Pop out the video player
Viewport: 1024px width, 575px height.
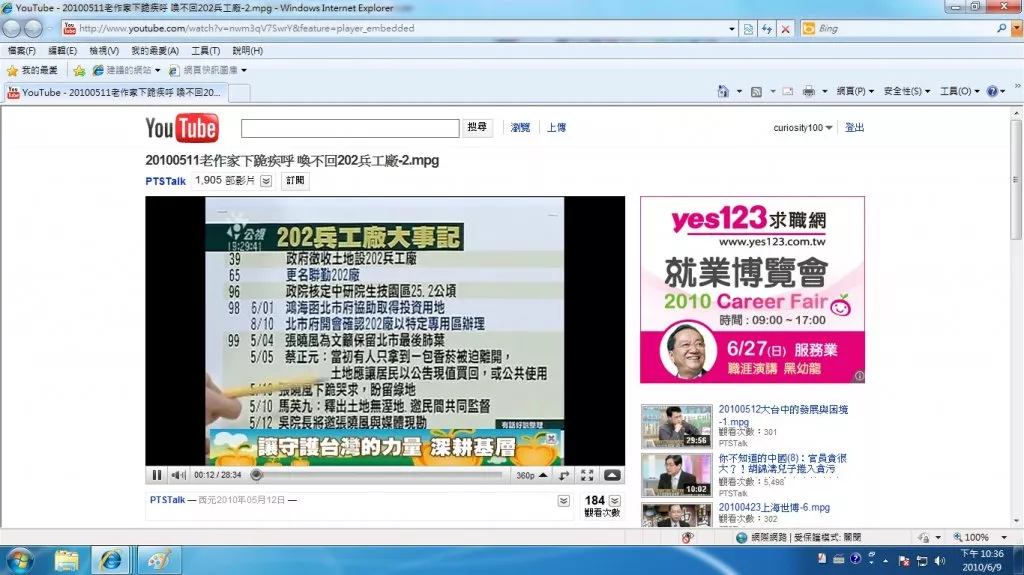coord(564,475)
